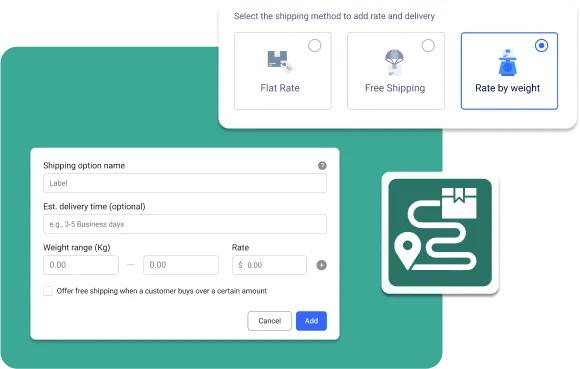580x369 pixels.
Task: Click the Free Shipping parachute icon
Action: click(394, 62)
